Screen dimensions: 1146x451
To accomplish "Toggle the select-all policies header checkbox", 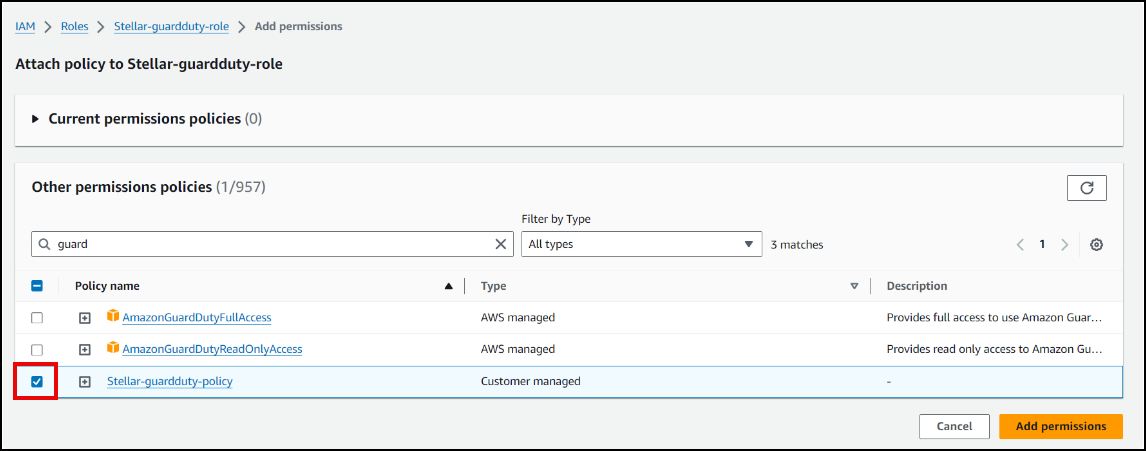I will (x=37, y=286).
